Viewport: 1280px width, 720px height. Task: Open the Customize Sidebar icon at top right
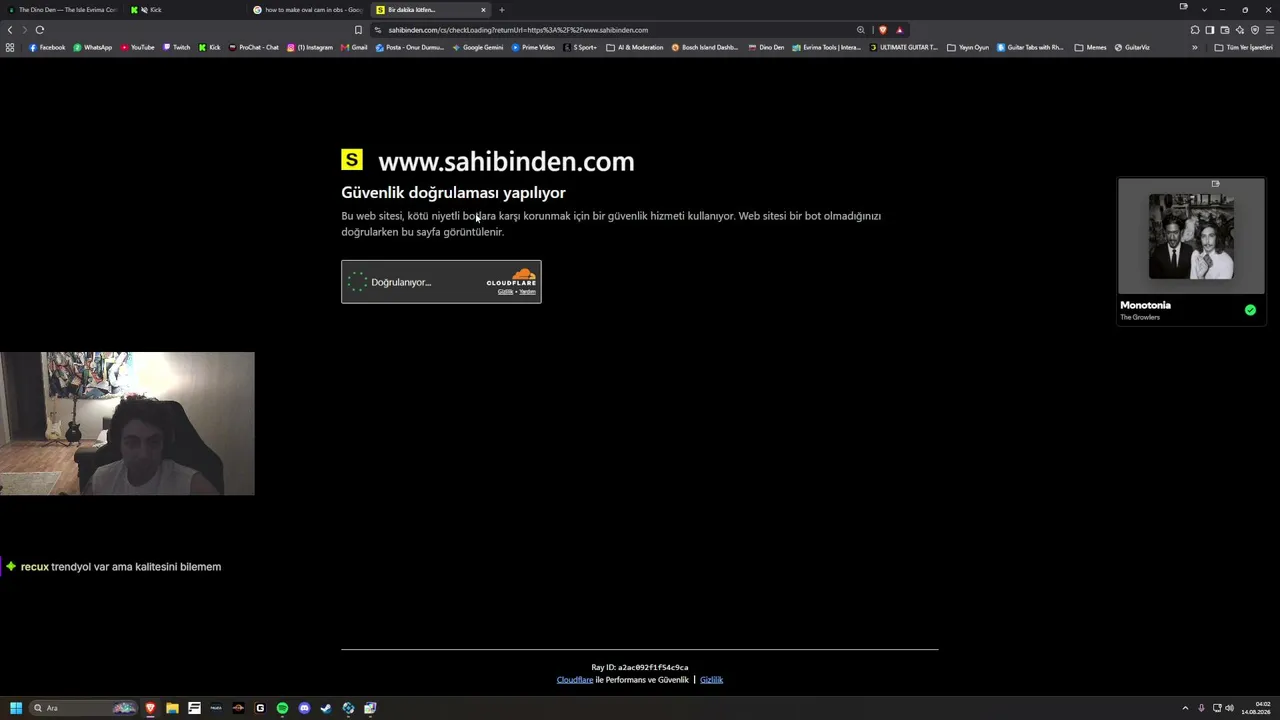tap(1184, 7)
